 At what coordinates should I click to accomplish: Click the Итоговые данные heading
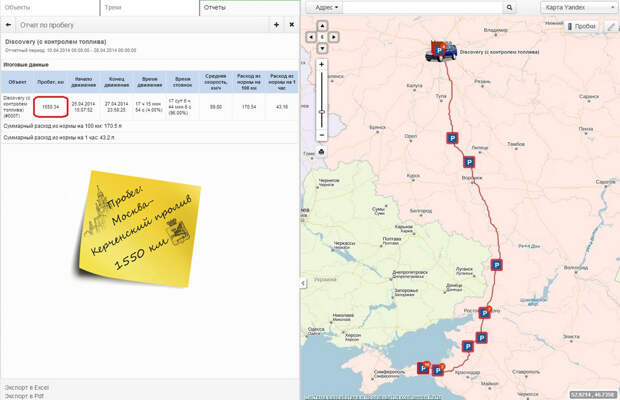(x=26, y=64)
